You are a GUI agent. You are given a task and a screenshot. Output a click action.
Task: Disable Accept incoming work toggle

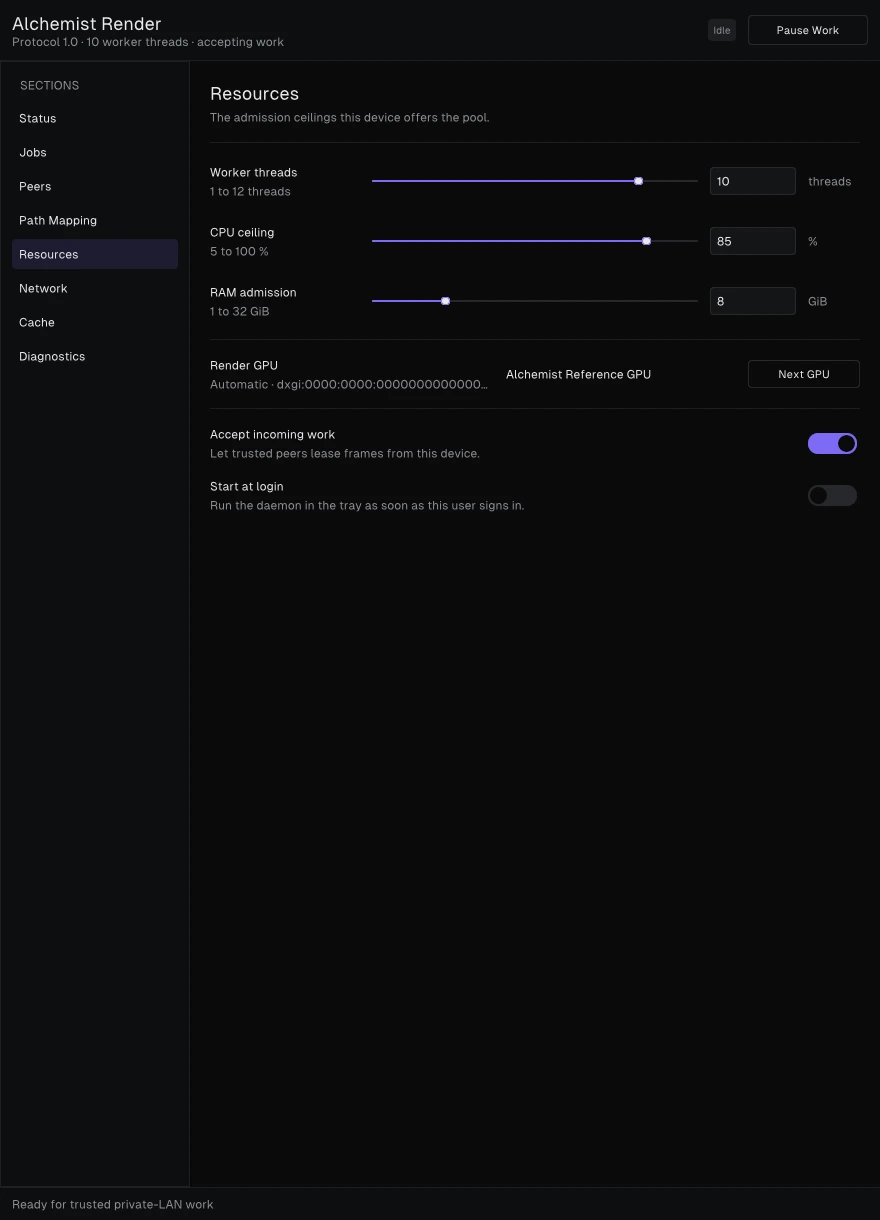point(832,443)
